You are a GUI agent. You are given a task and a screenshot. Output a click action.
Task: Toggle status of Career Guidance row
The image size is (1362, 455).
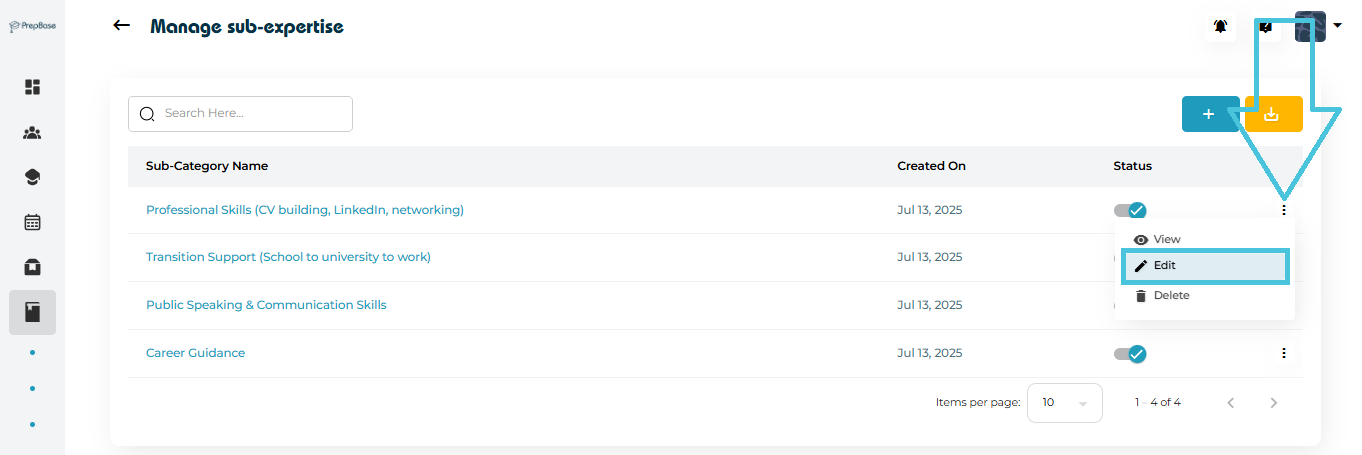(x=1130, y=353)
